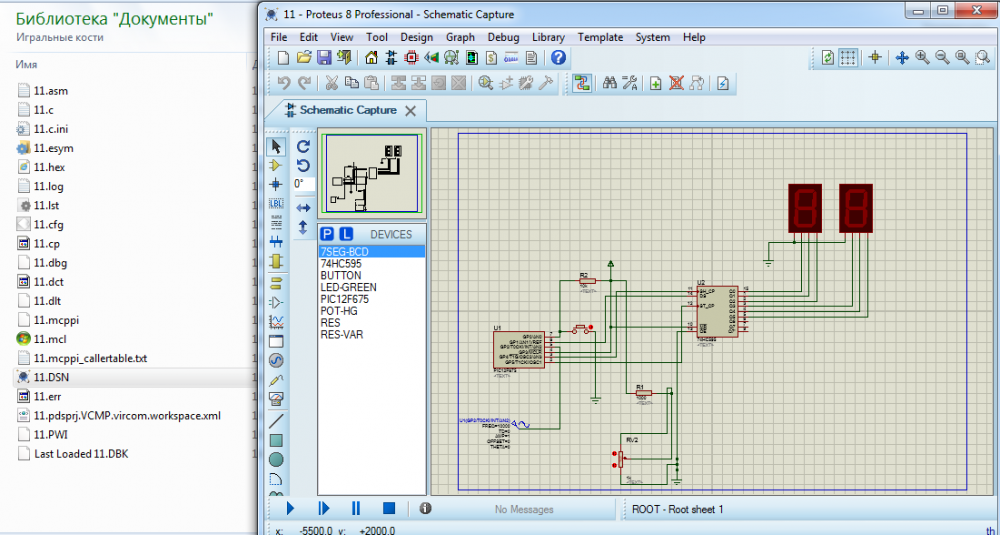Select the Component mode tool
The image size is (1000, 535).
pyautogui.click(x=276, y=166)
